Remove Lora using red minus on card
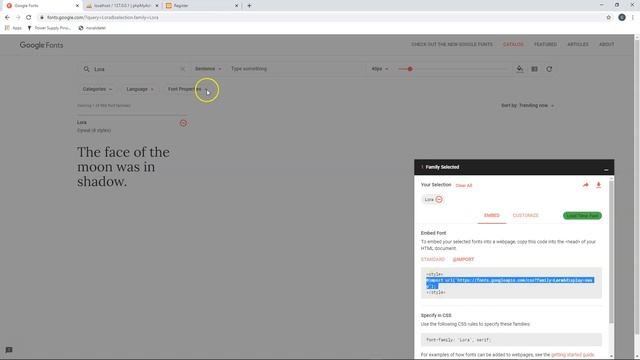This screenshot has height=360, width=640. [183, 123]
